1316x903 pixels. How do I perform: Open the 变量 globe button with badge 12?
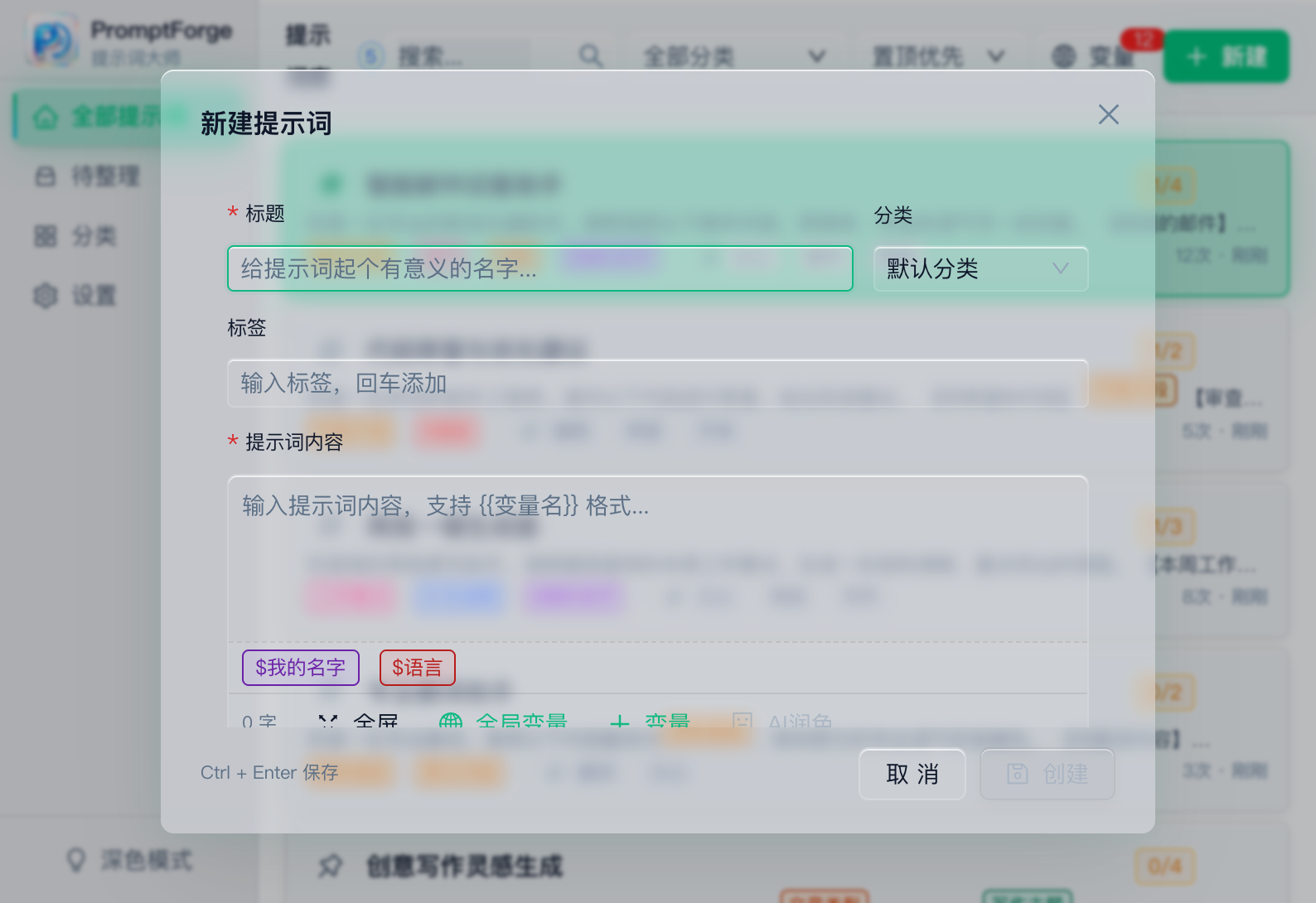click(x=1093, y=56)
